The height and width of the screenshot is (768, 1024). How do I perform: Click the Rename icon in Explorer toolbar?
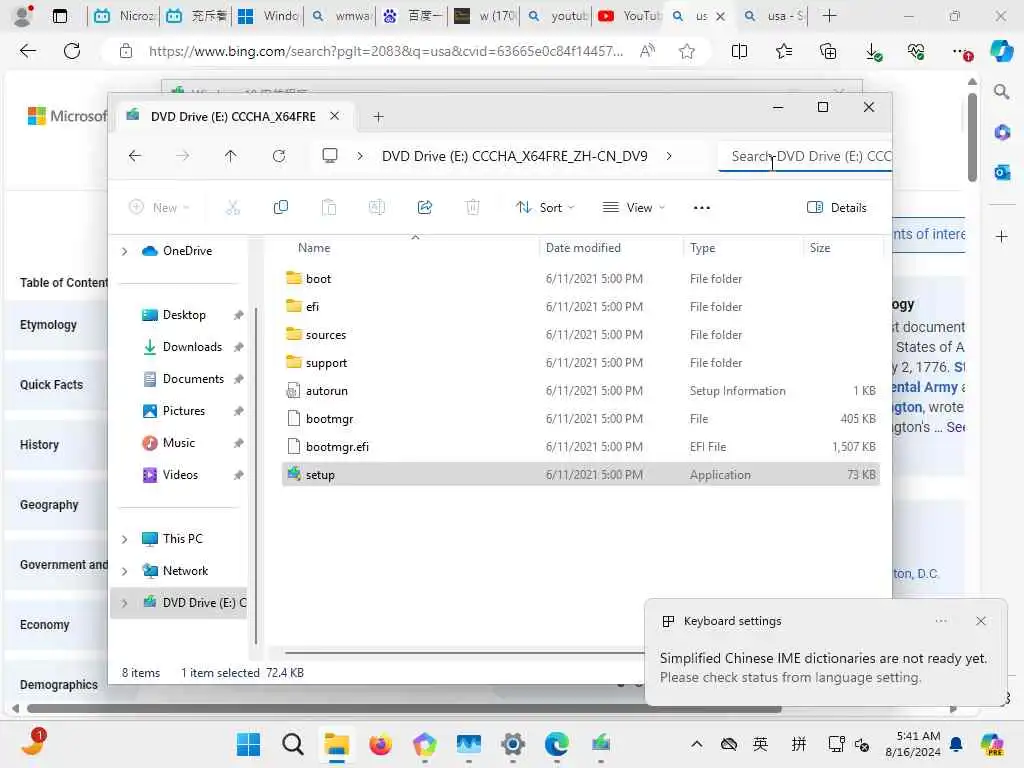pyautogui.click(x=377, y=208)
